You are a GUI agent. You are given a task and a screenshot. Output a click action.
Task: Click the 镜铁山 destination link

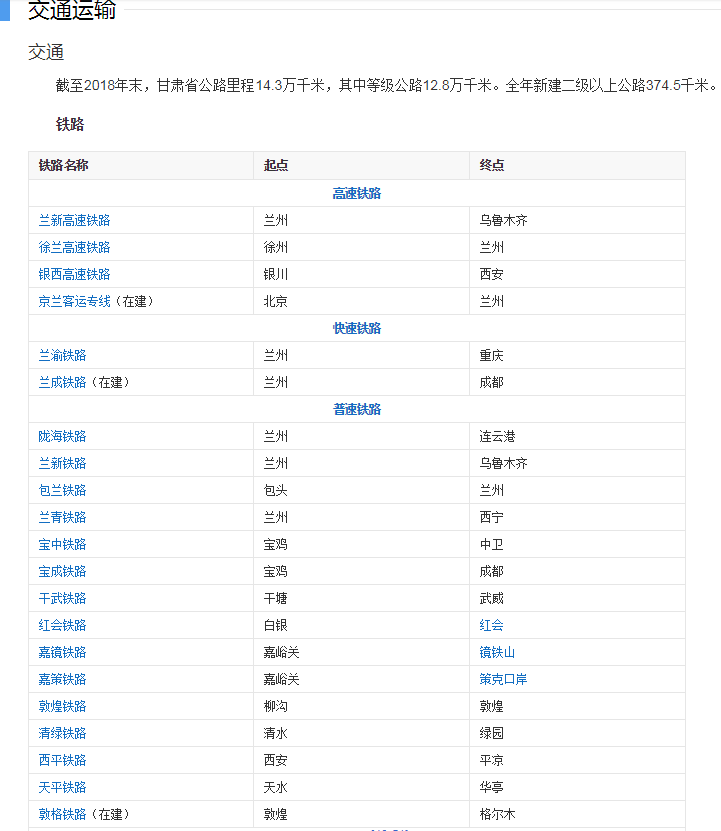tap(497, 653)
